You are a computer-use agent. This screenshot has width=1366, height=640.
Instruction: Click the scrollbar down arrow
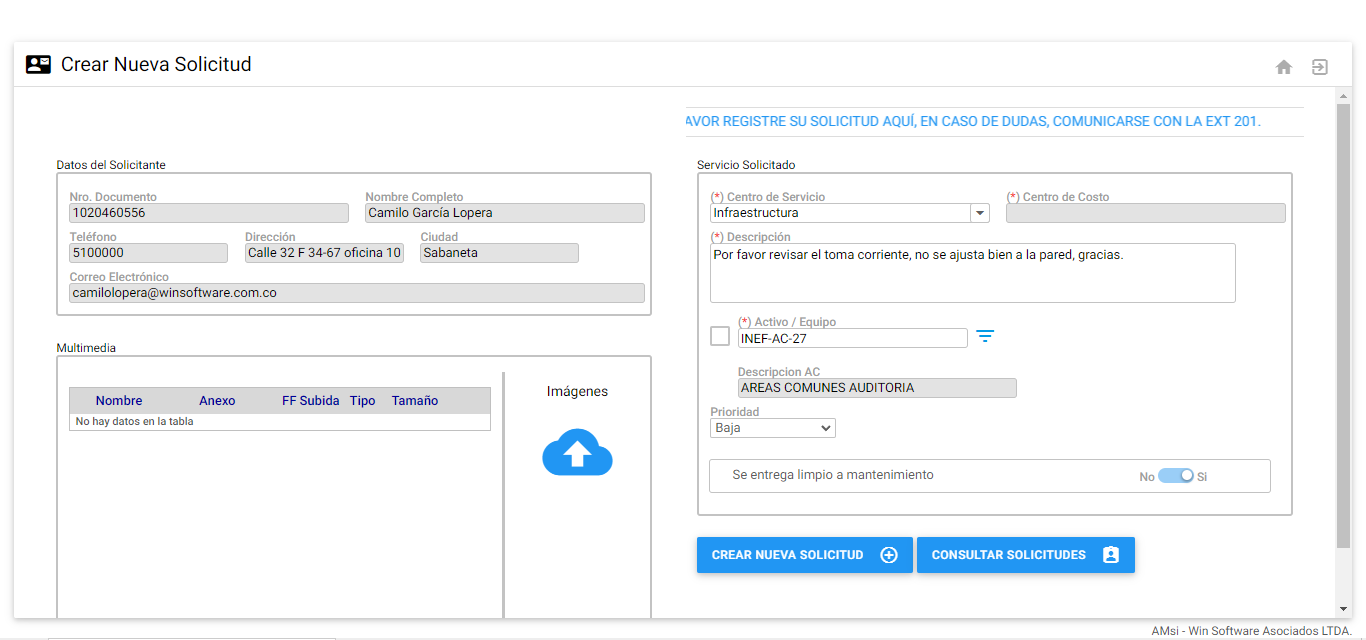pyautogui.click(x=1343, y=609)
